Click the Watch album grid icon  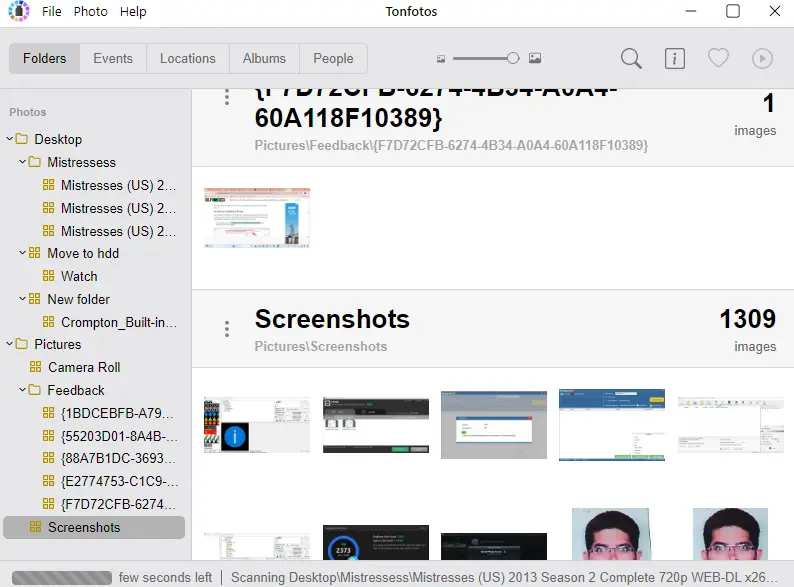[x=48, y=276]
